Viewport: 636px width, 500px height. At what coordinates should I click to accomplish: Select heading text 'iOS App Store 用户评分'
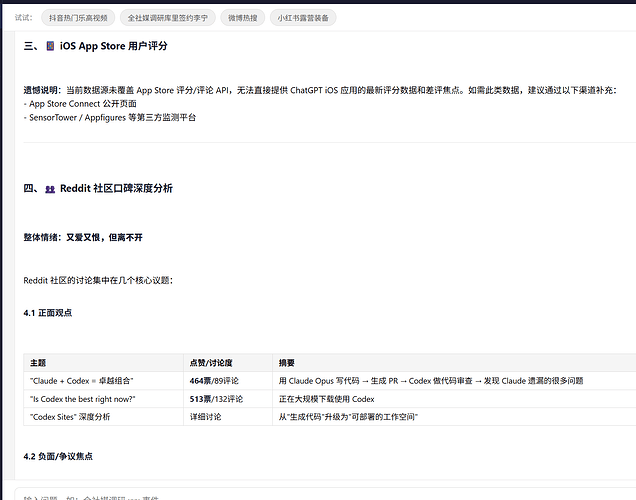[x=114, y=46]
